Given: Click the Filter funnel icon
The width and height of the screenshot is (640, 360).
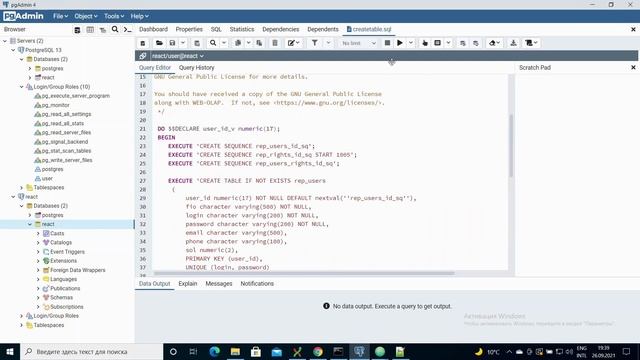Looking at the screenshot, I should tap(315, 43).
